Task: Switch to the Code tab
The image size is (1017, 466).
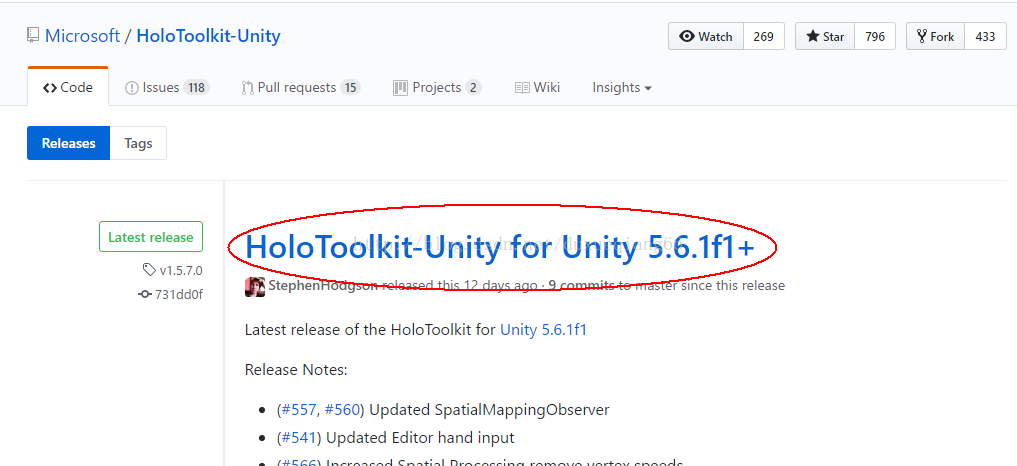Action: 68,87
